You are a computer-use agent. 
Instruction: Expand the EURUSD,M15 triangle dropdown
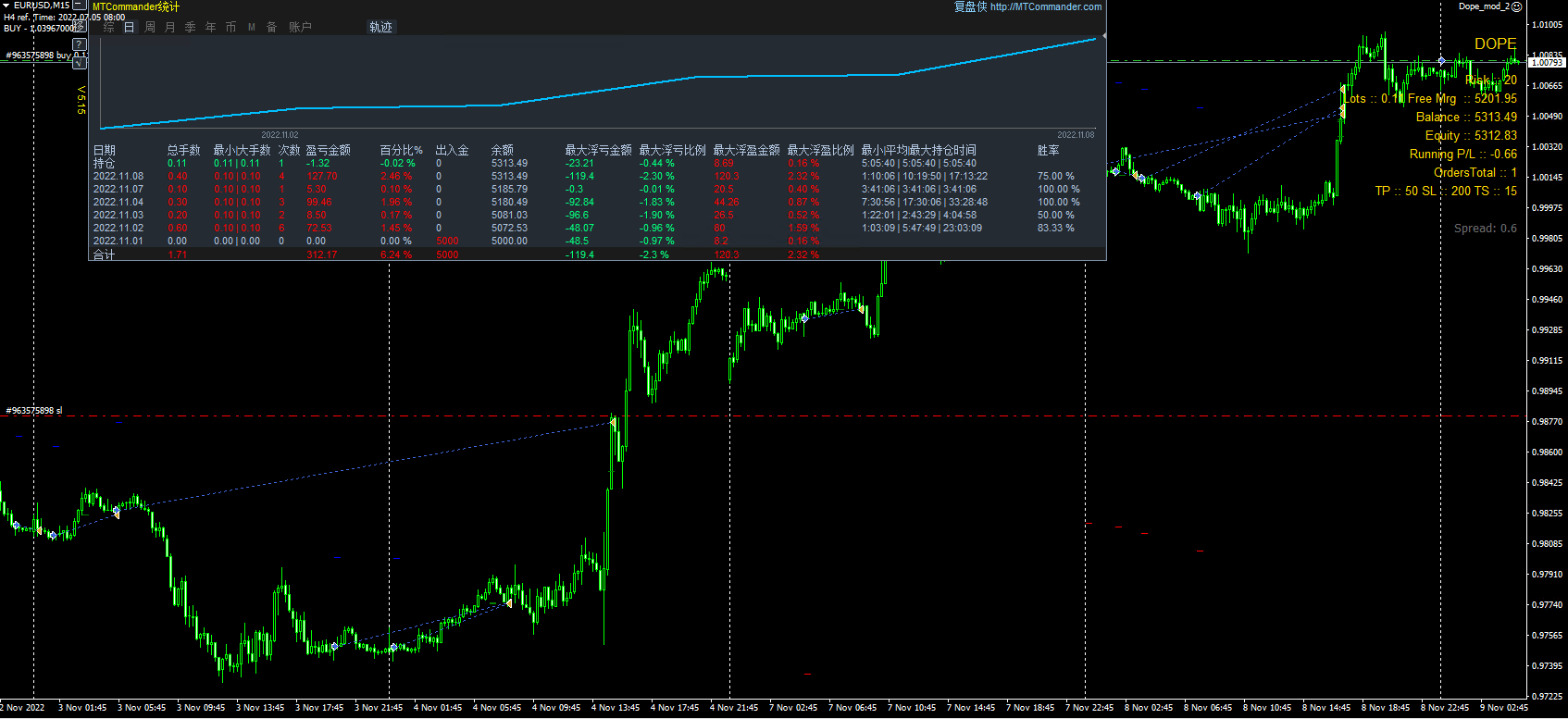pyautogui.click(x=6, y=6)
